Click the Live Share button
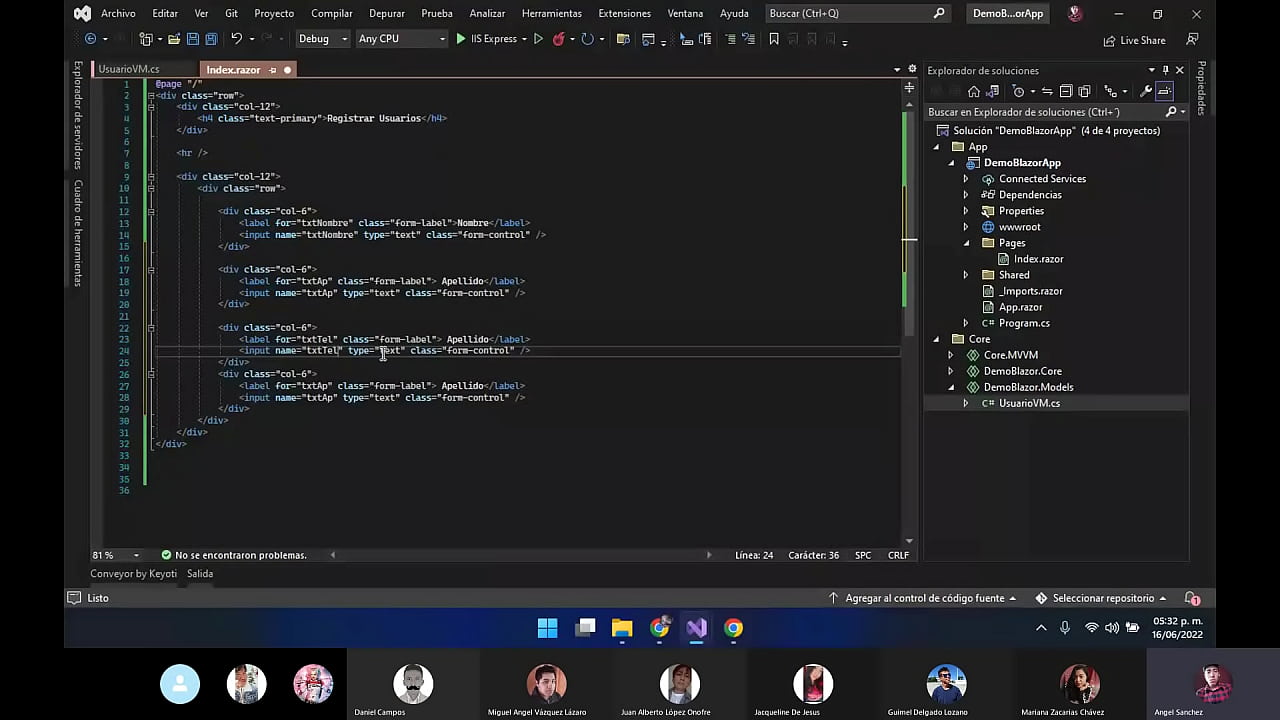 tap(1134, 40)
